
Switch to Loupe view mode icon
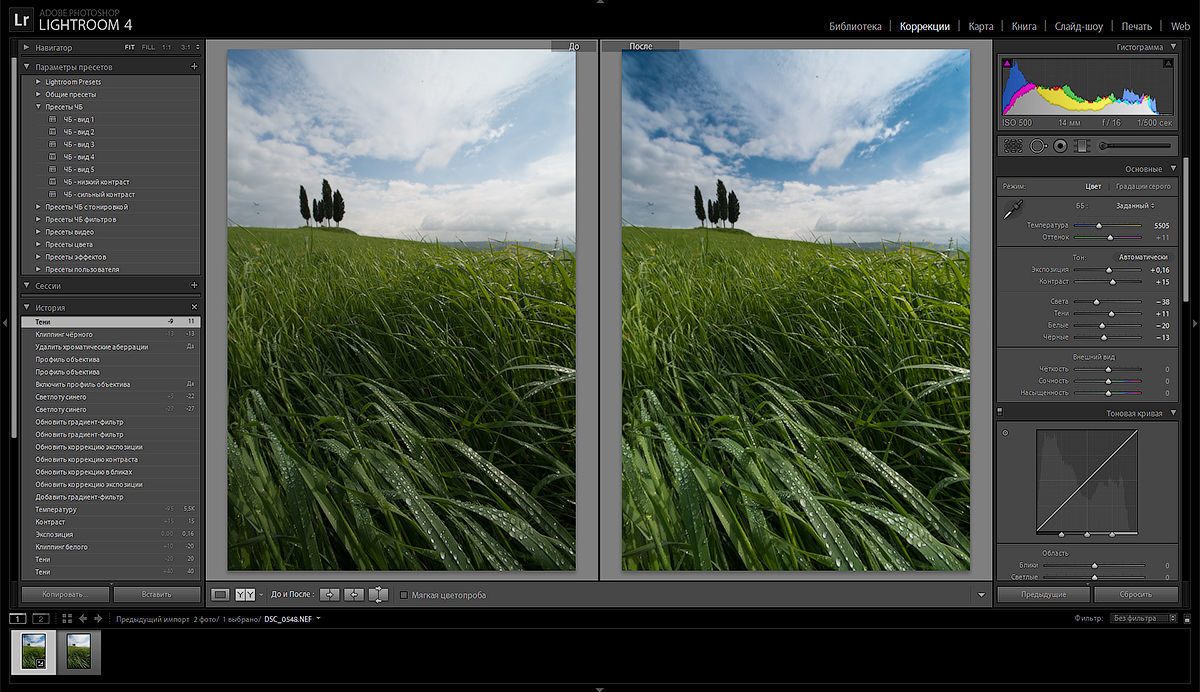(x=221, y=594)
